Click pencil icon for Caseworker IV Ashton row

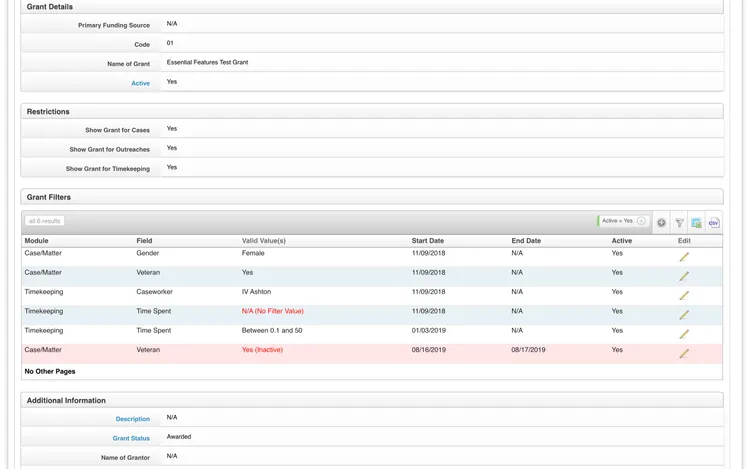click(684, 296)
